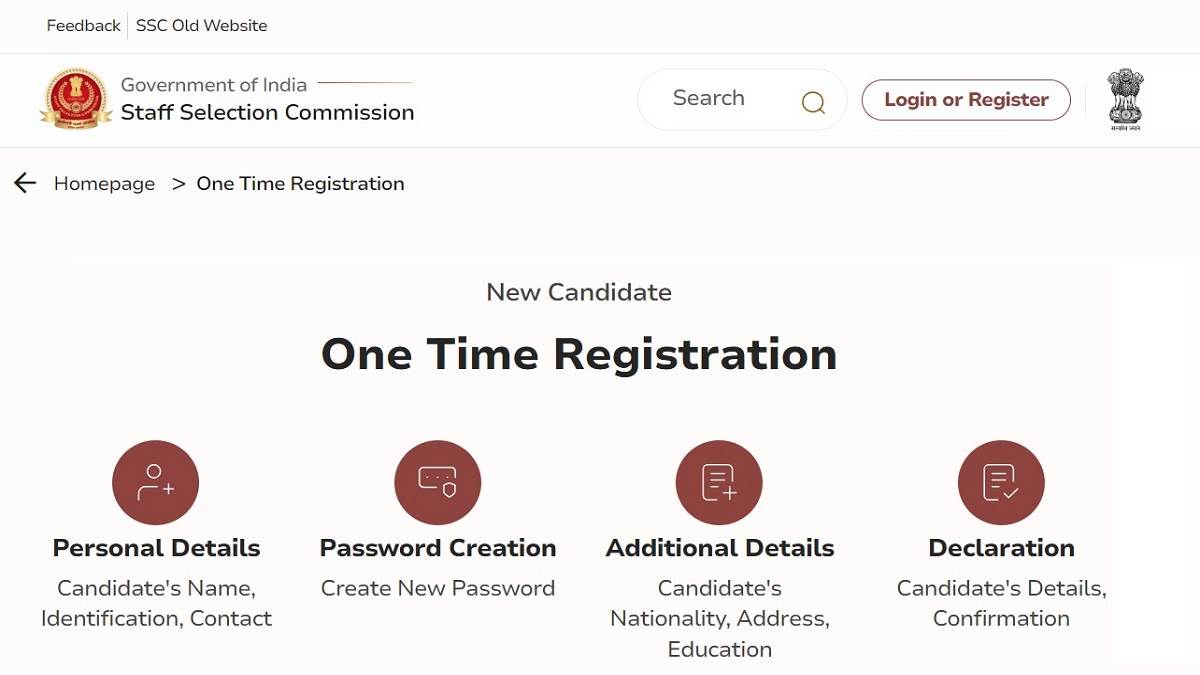
Task: Click the One Time Registration main heading
Action: click(579, 354)
